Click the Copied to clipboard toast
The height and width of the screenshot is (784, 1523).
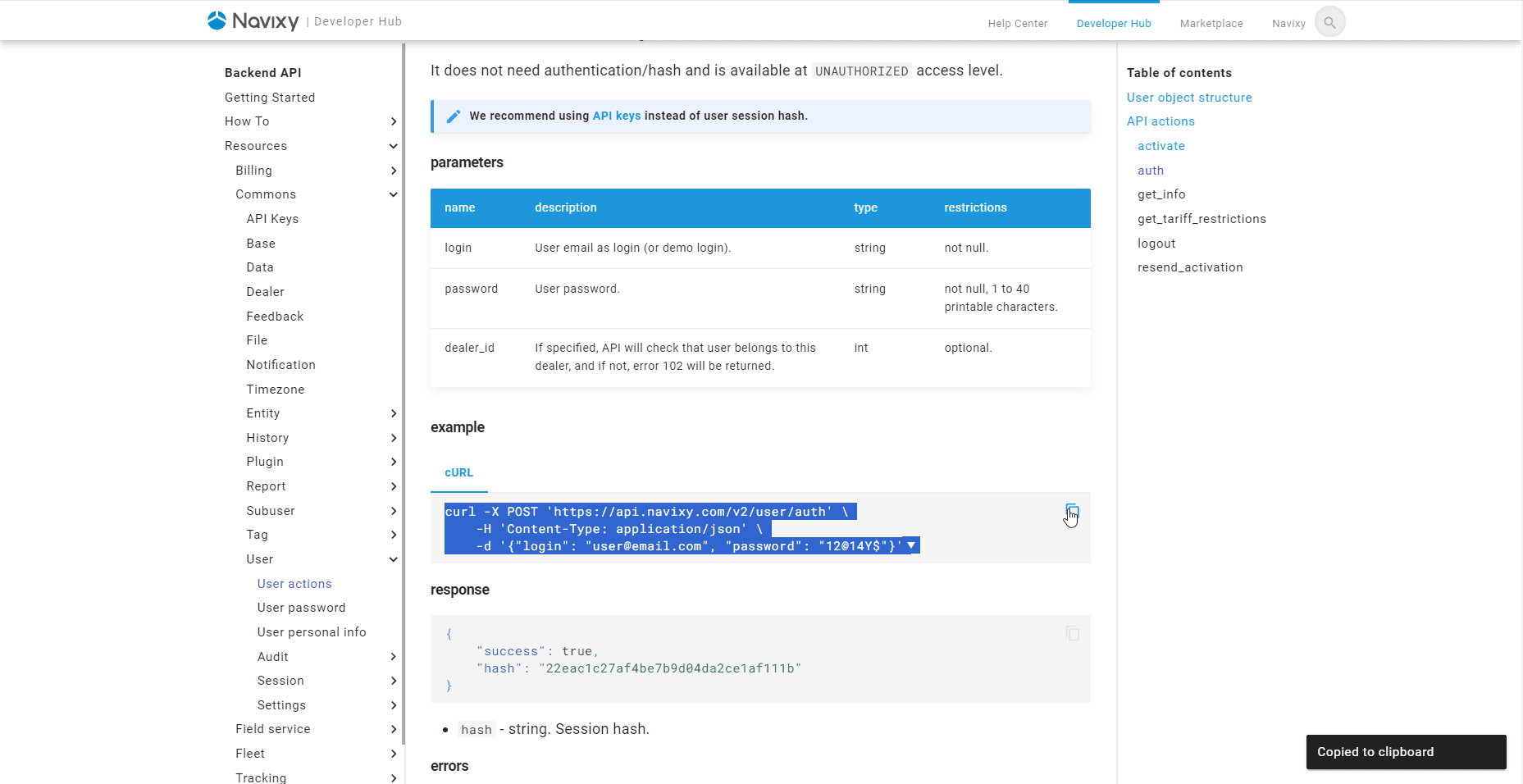click(x=1406, y=752)
